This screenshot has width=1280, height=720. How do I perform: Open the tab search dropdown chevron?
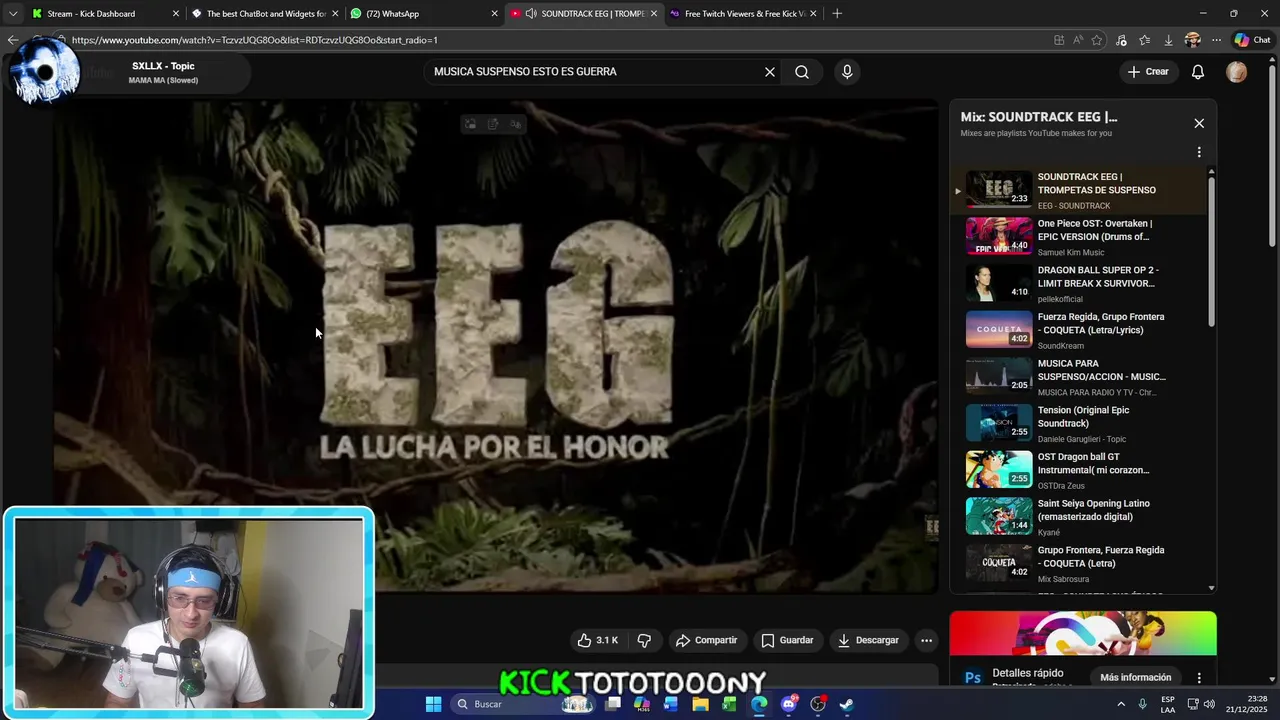tap(12, 13)
